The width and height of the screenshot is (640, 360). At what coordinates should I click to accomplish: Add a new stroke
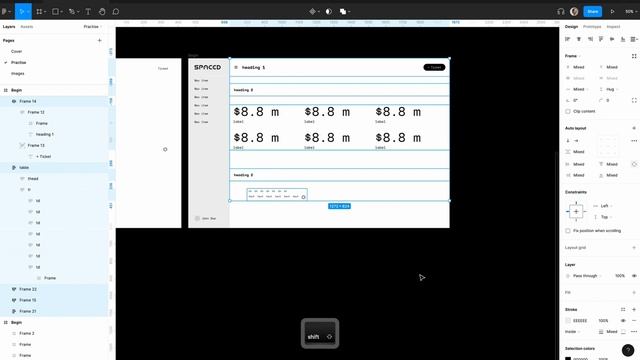[x=634, y=309]
